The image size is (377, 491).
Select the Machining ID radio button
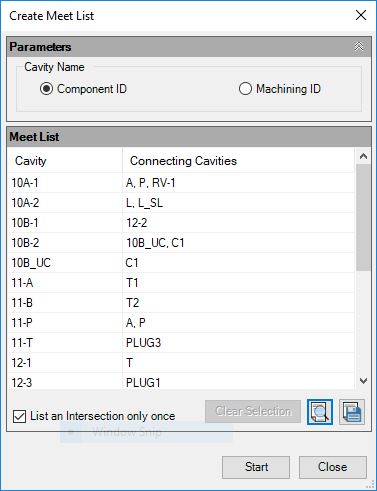coord(245,89)
